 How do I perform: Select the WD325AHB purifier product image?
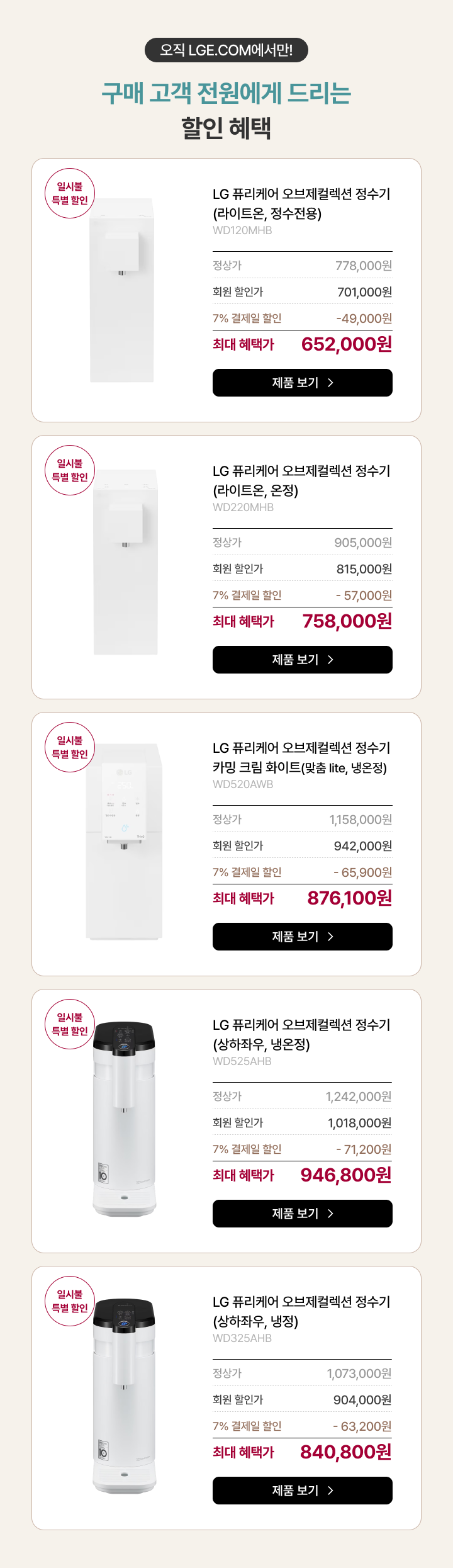124,1396
